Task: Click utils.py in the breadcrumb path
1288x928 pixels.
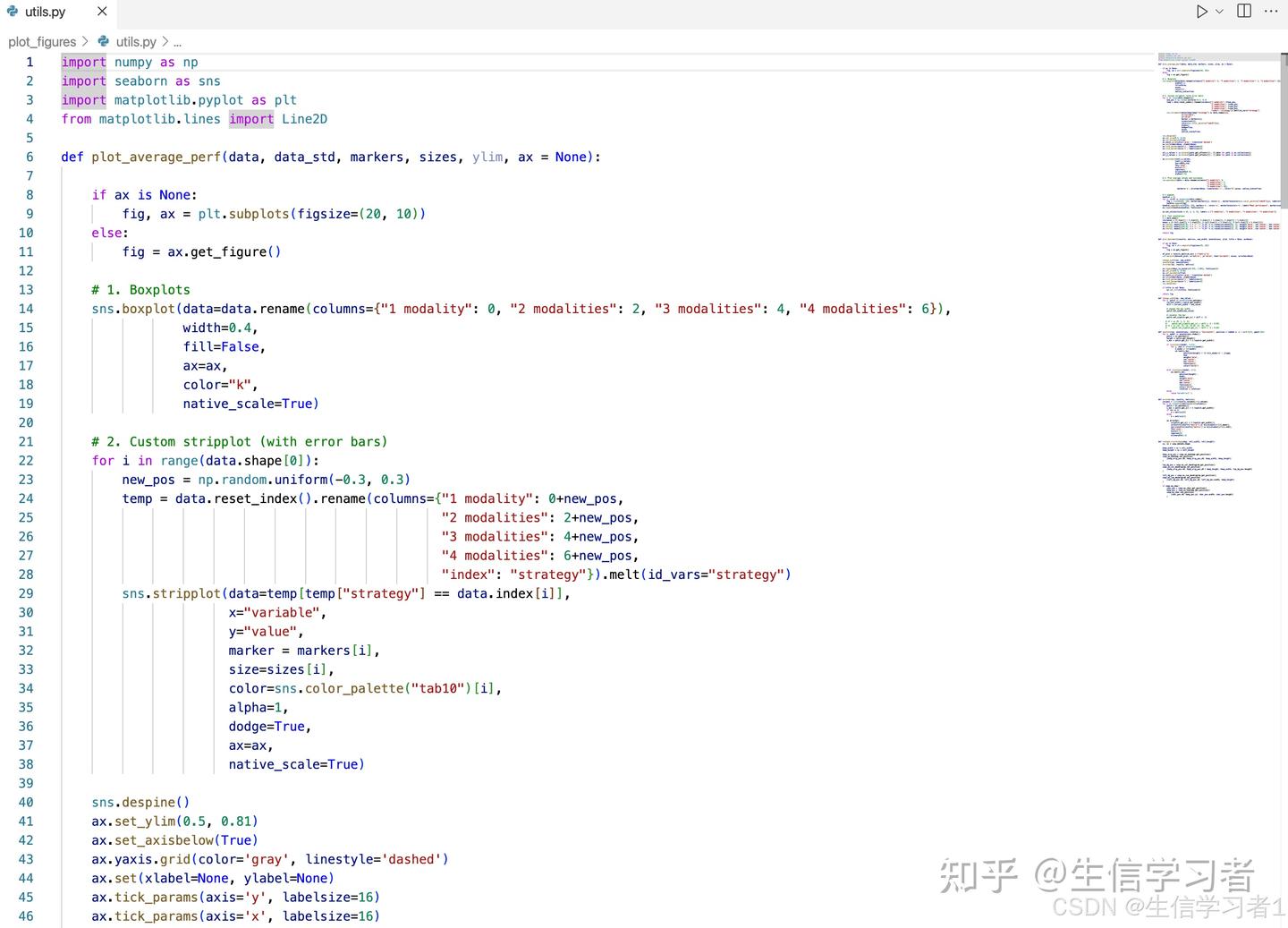Action: [136, 41]
